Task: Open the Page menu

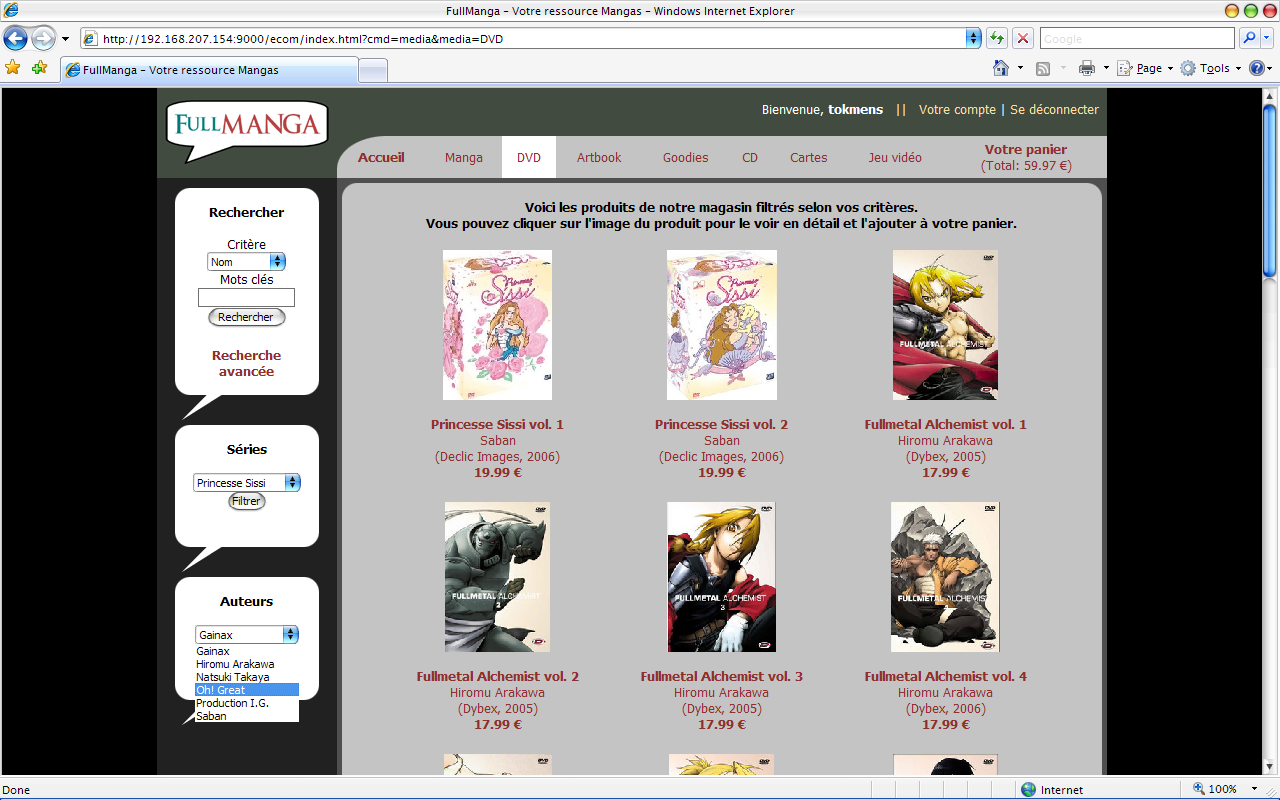Action: click(x=1144, y=68)
